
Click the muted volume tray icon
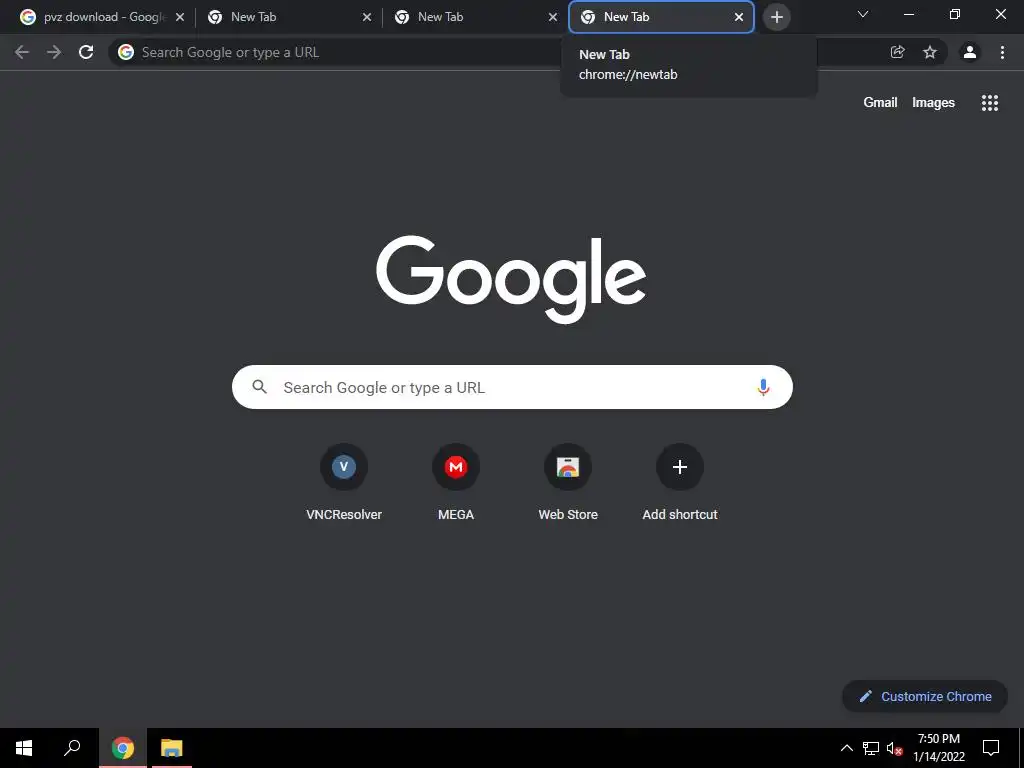click(x=894, y=748)
